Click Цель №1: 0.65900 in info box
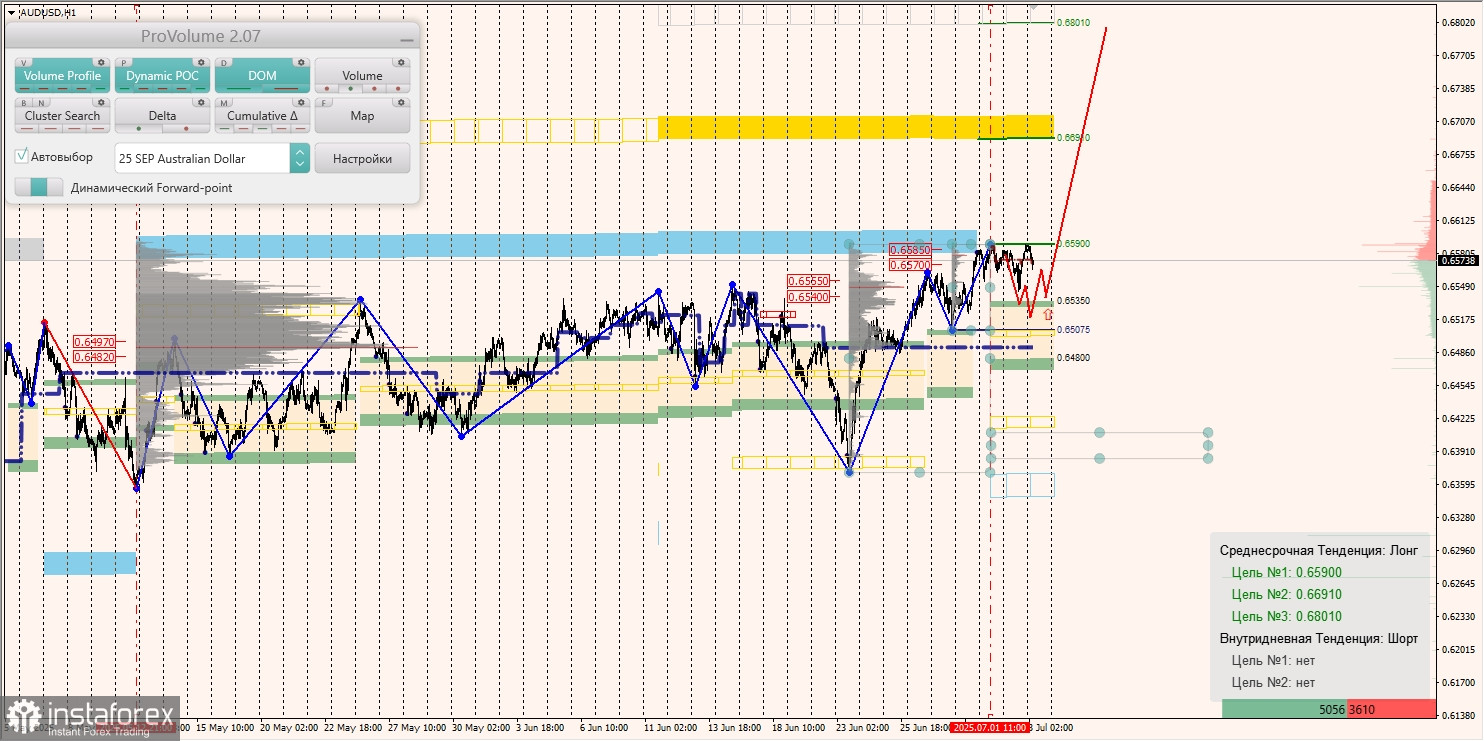The width and height of the screenshot is (1484, 741). 1286,573
